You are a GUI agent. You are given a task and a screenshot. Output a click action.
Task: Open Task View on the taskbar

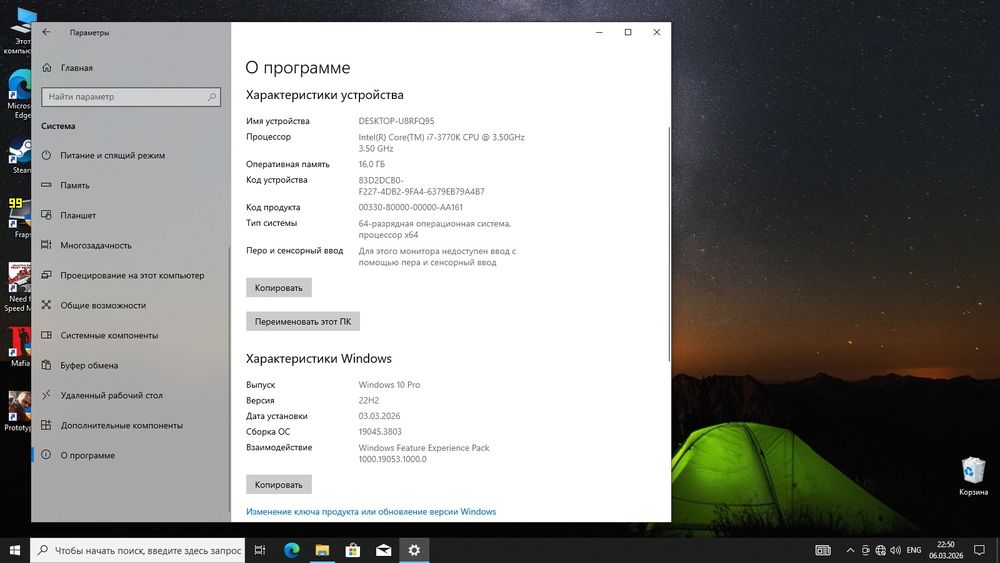(x=260, y=550)
